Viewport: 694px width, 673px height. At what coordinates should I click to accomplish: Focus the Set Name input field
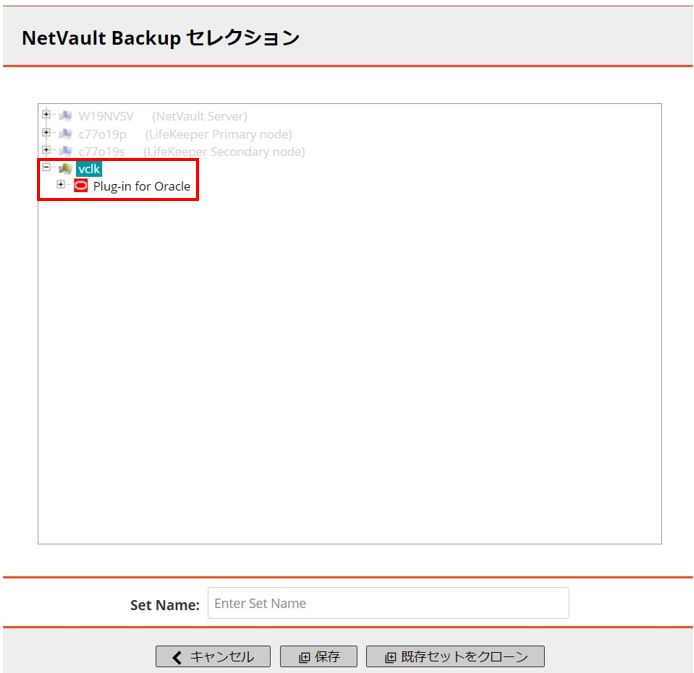[388, 603]
